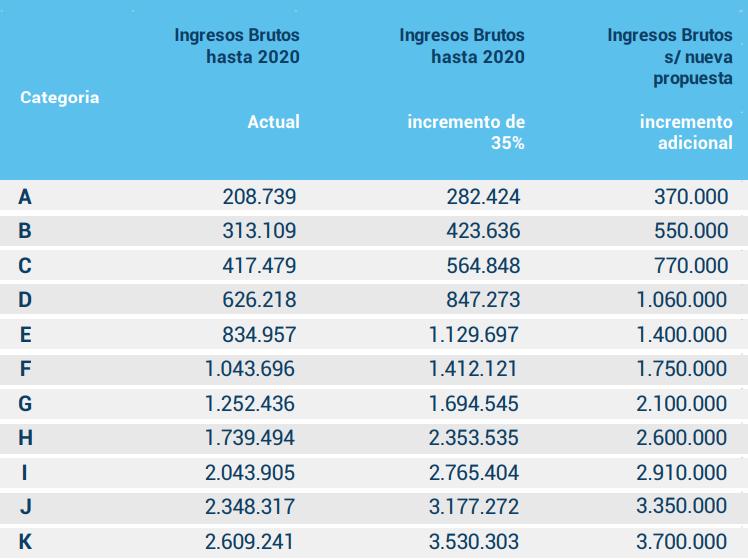
Task: Click value 3.700.000 in row K
Action: tap(682, 541)
